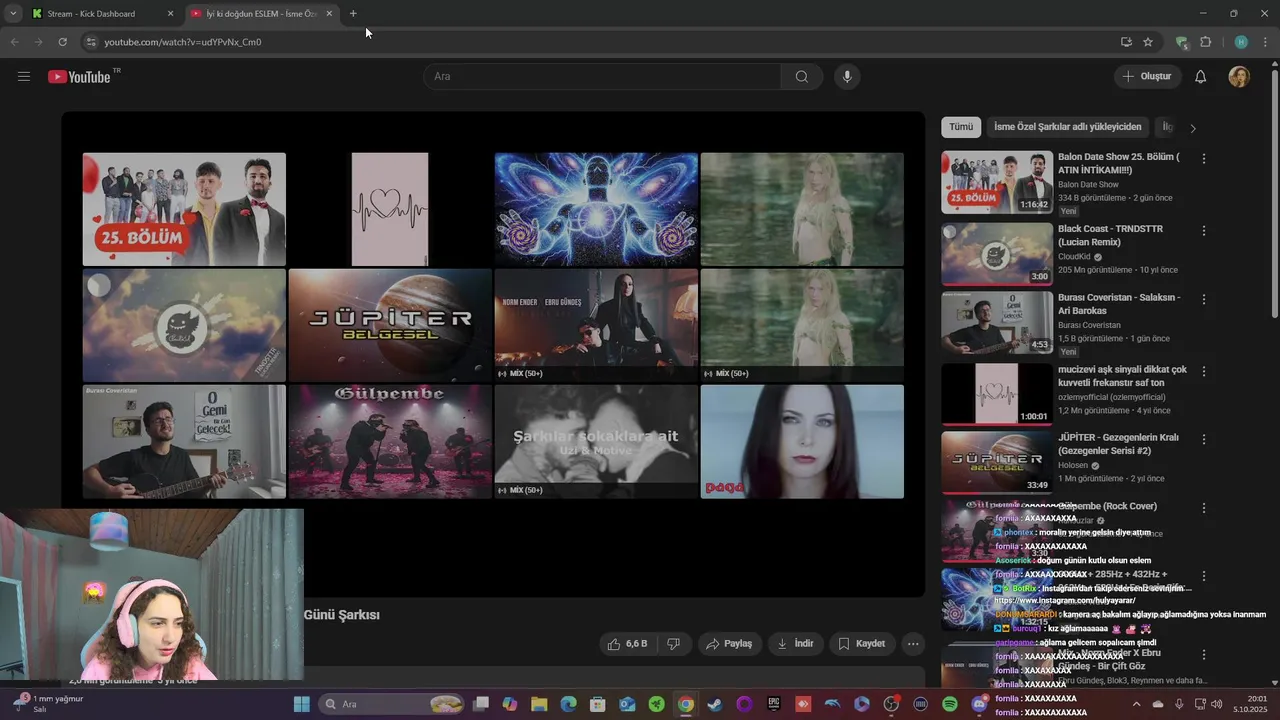
Task: View site information icon in address bar
Action: (x=91, y=42)
